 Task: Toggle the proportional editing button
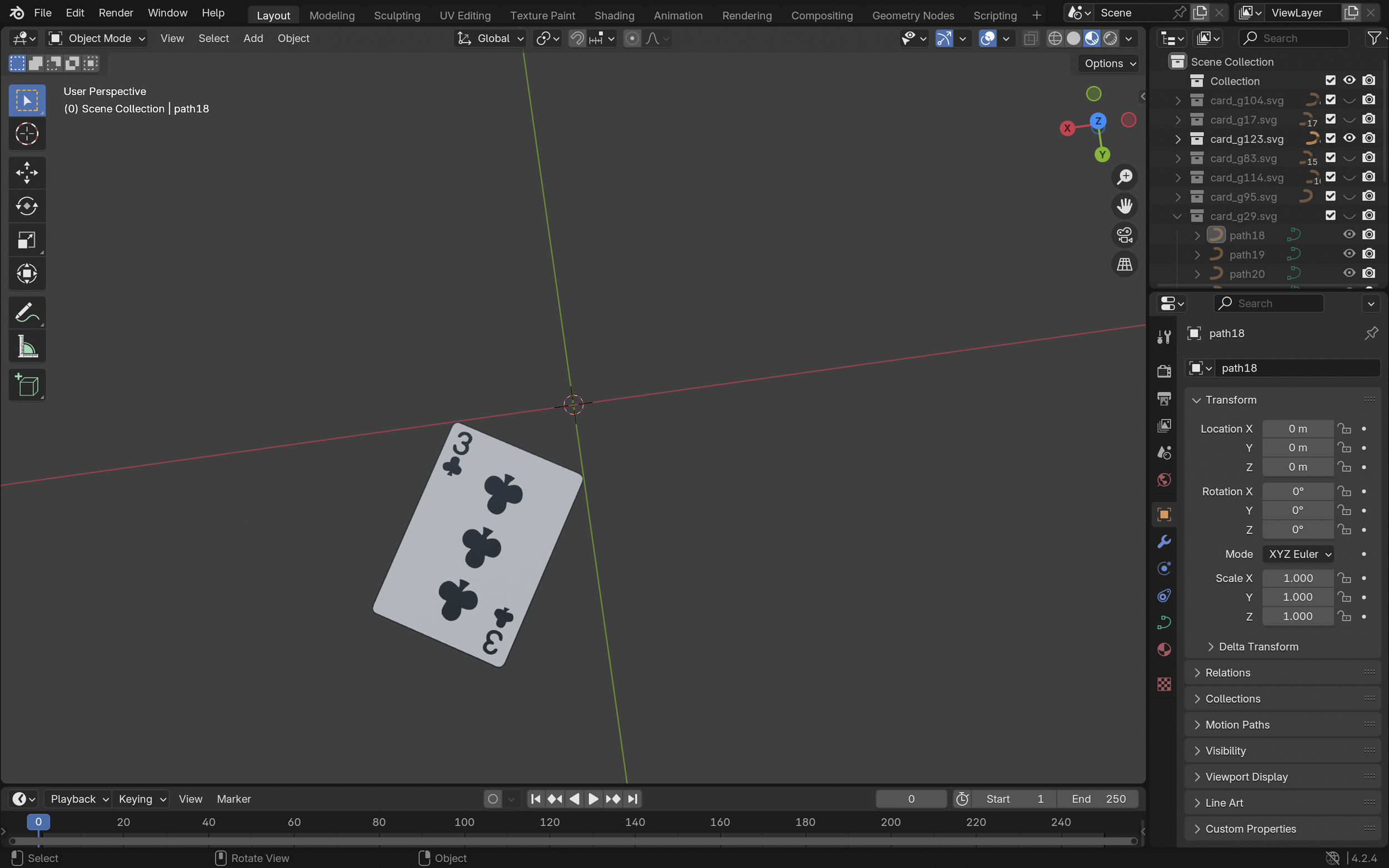coord(632,38)
